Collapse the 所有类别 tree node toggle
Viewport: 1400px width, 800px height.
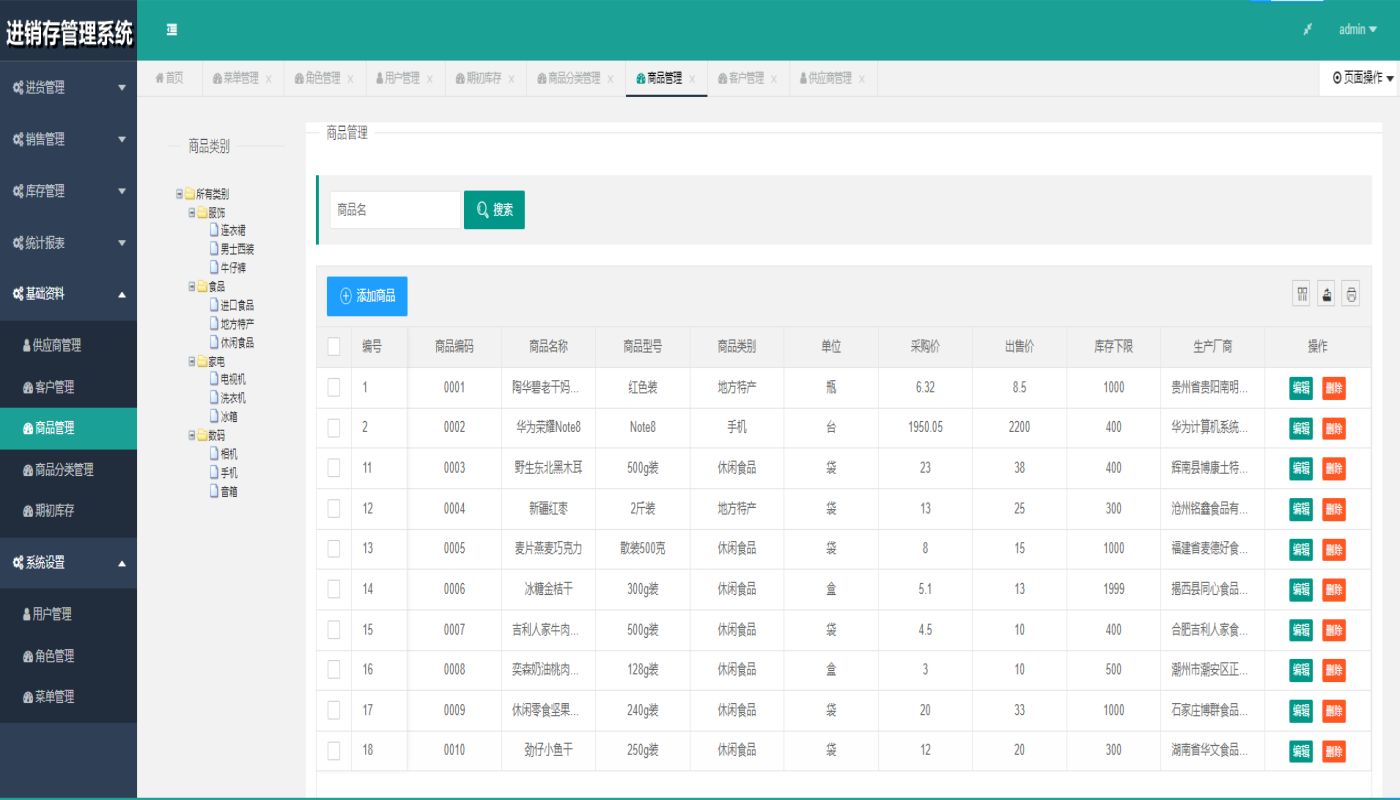tap(179, 194)
